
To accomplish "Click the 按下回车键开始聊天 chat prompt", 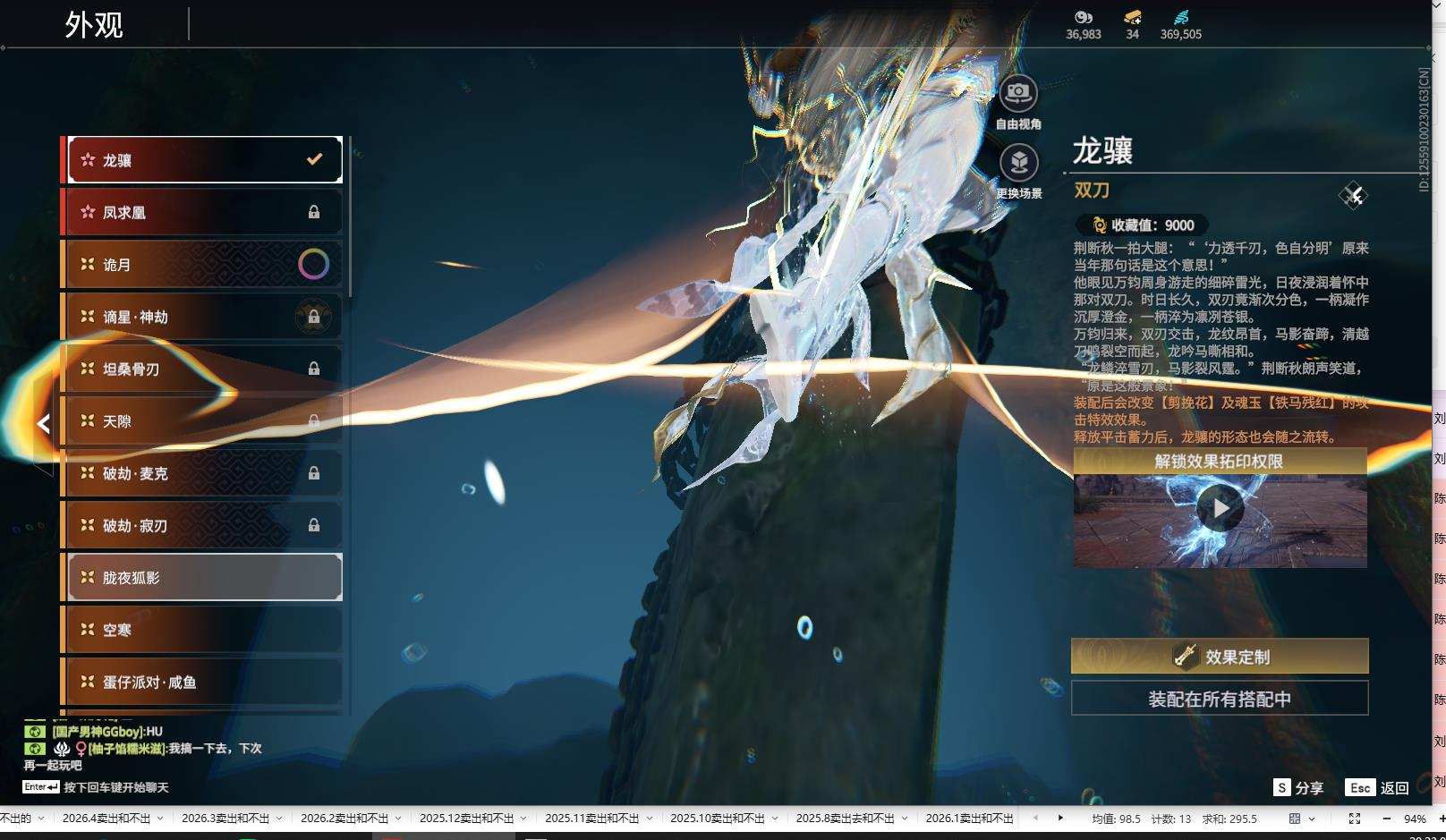I will [x=116, y=787].
